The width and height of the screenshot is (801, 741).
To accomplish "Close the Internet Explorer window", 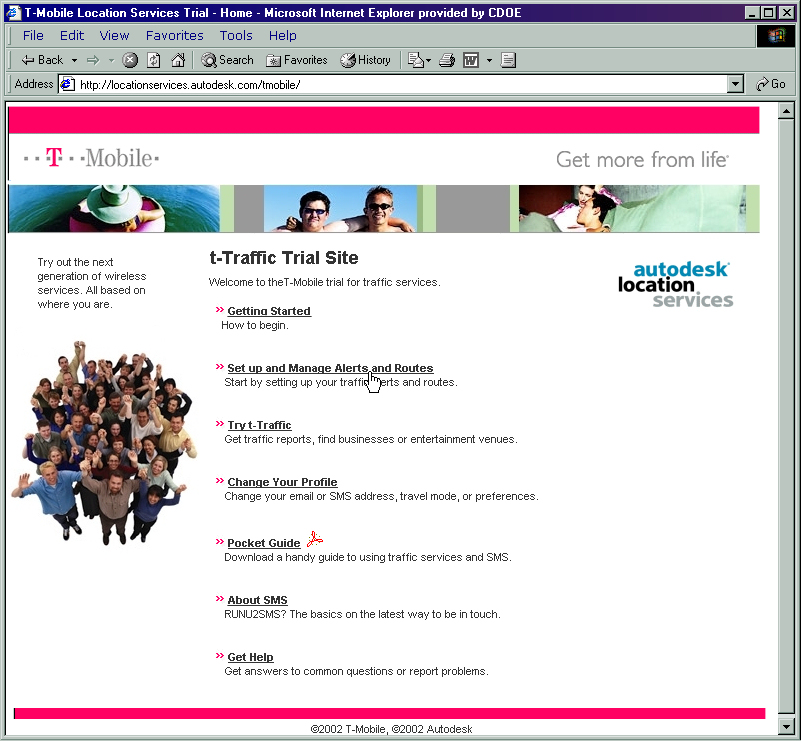I will click(787, 13).
